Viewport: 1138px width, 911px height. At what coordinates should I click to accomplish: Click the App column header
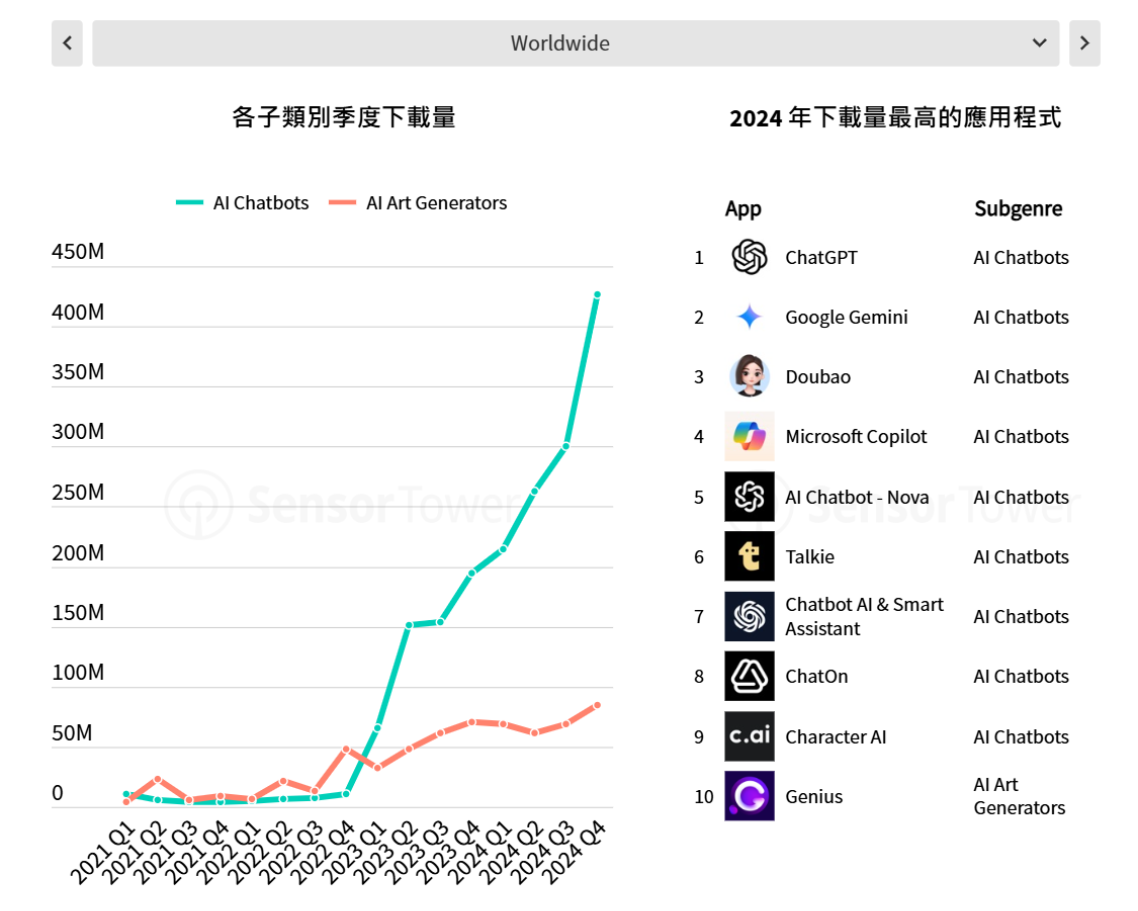[x=743, y=209]
